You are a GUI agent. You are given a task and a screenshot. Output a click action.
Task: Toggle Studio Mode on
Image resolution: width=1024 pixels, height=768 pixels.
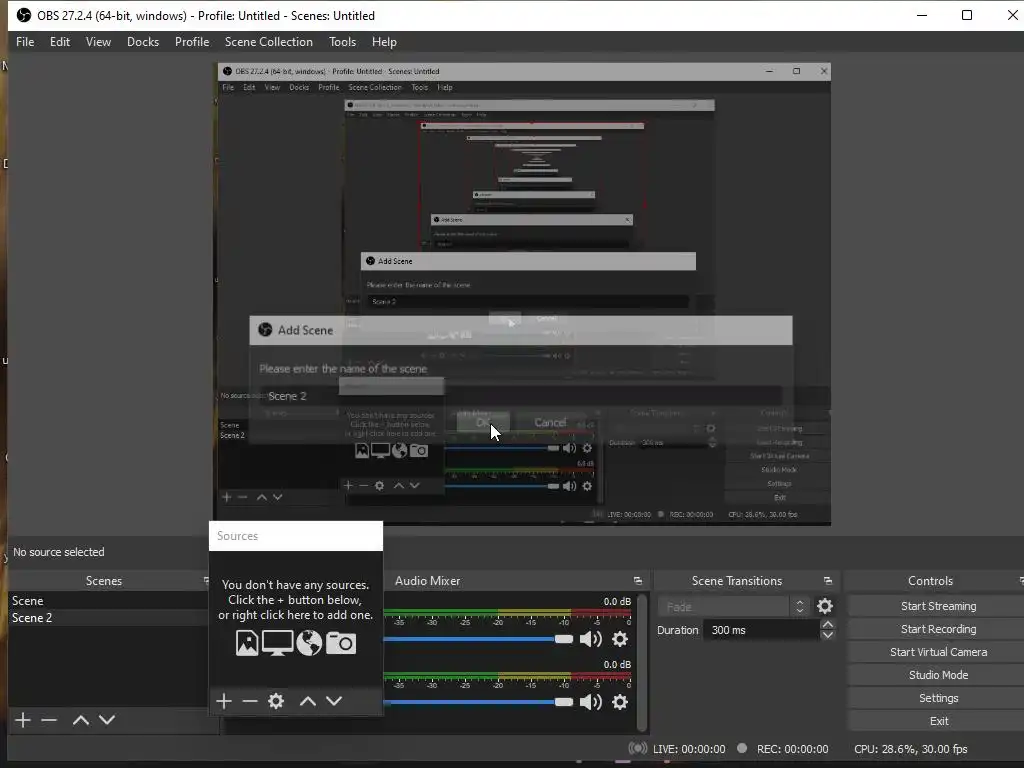938,675
